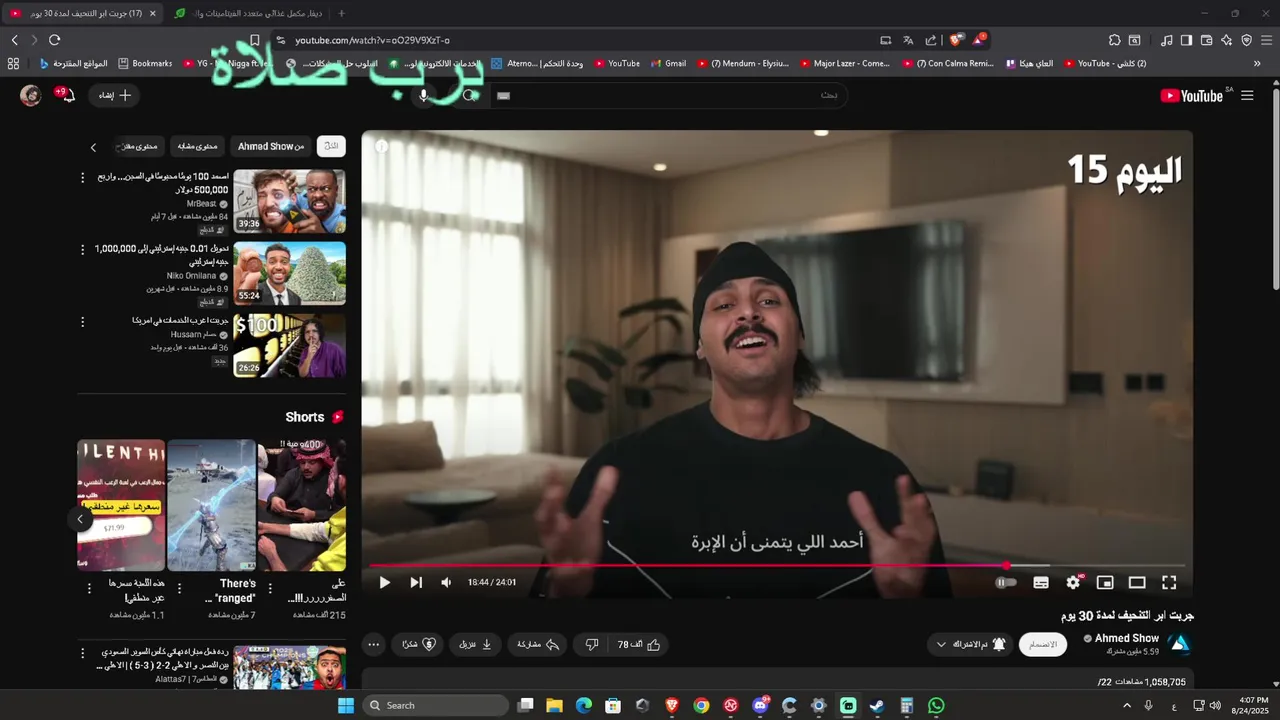Click the Windows taskbar Search box
The width and height of the screenshot is (1280, 720).
coord(435,705)
